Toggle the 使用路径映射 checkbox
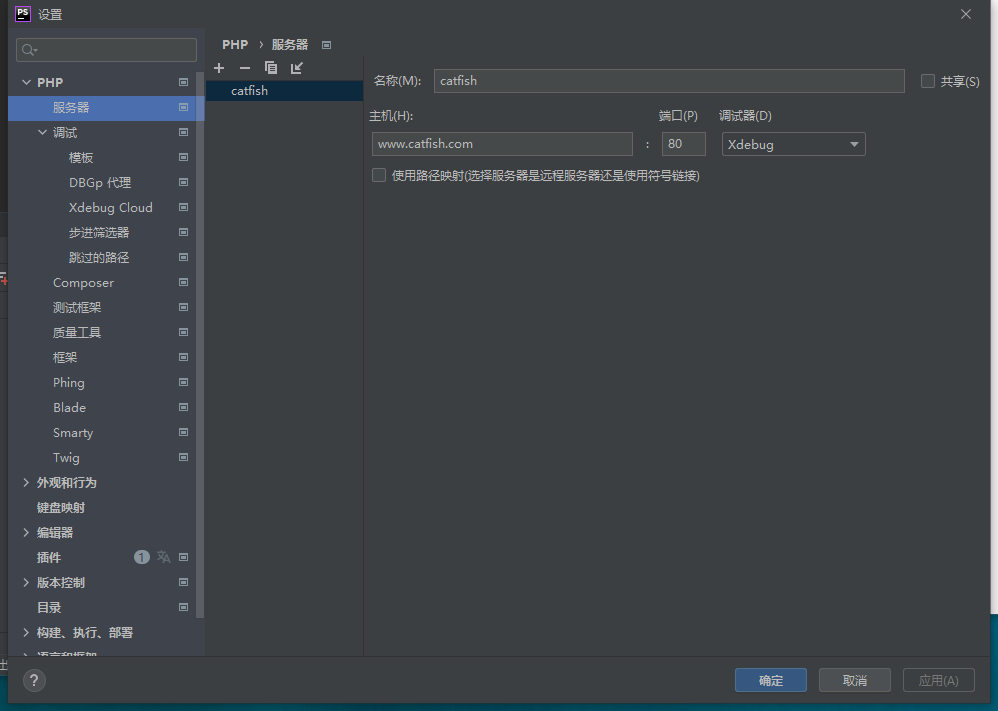This screenshot has height=711, width=998. [x=379, y=175]
